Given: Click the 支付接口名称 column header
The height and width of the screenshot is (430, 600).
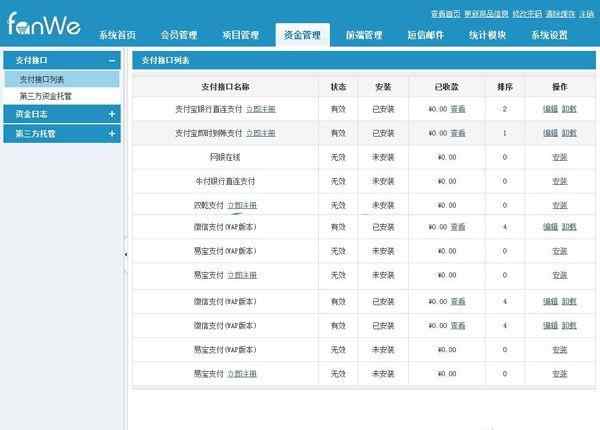Looking at the screenshot, I should [x=225, y=87].
